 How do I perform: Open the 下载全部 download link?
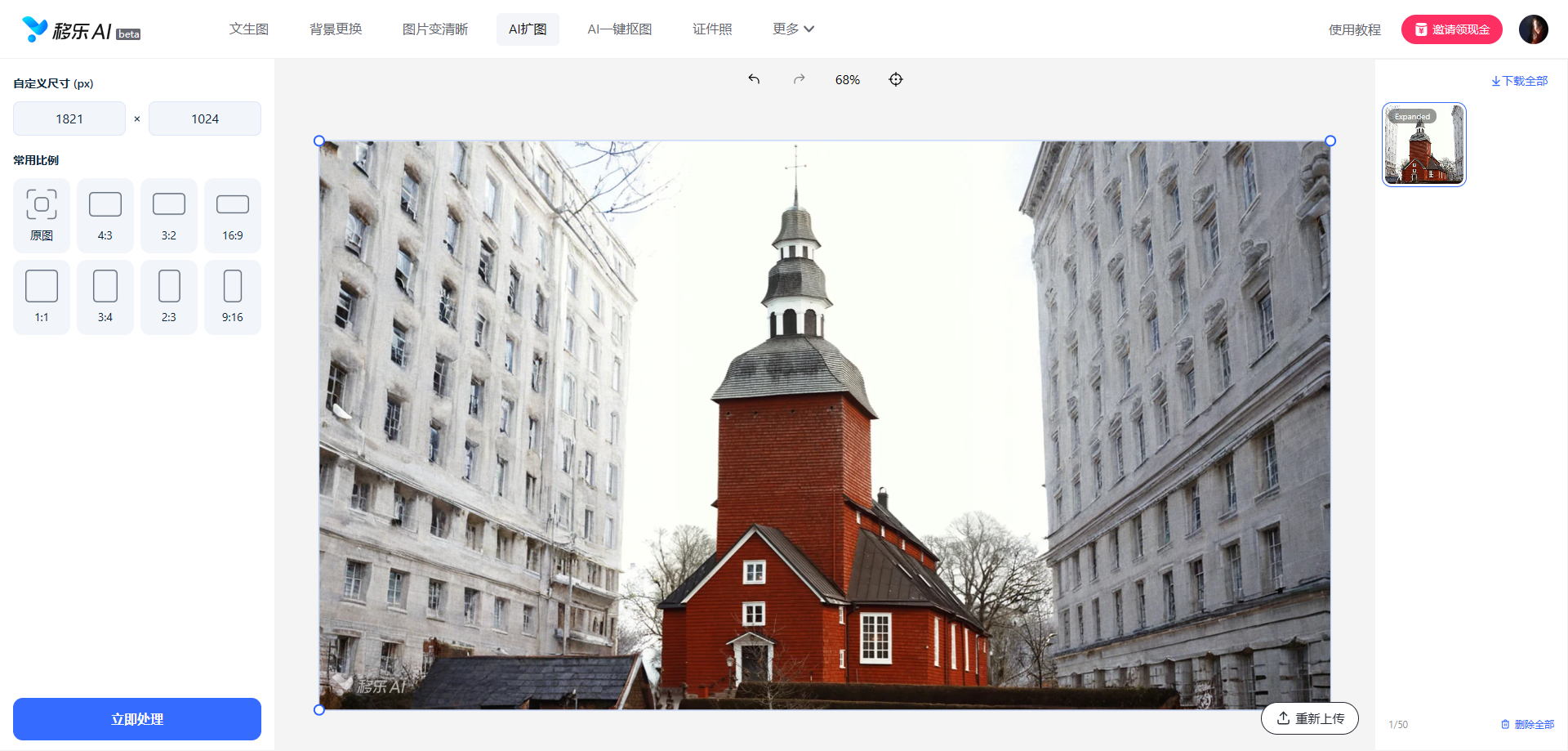click(x=1519, y=80)
